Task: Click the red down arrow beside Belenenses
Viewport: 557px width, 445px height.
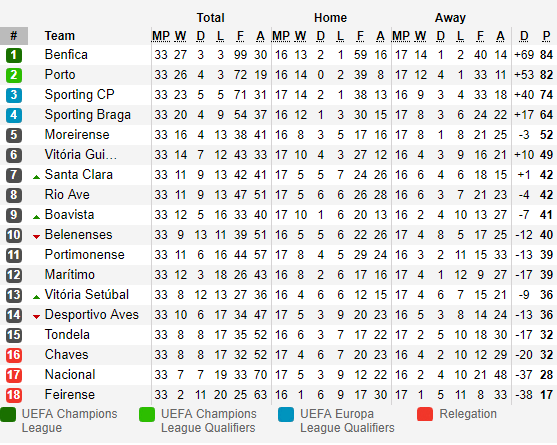Action: 36,237
